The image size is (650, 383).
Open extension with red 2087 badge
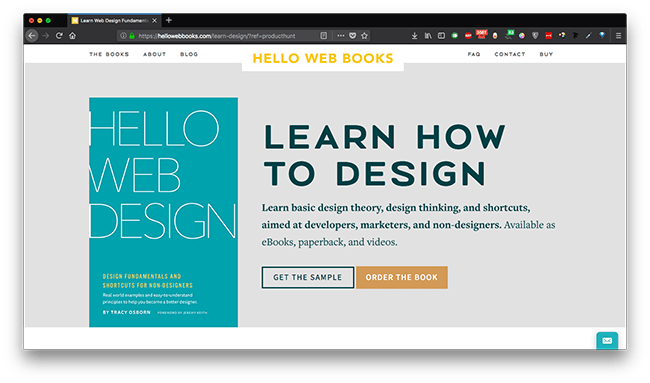click(x=481, y=34)
